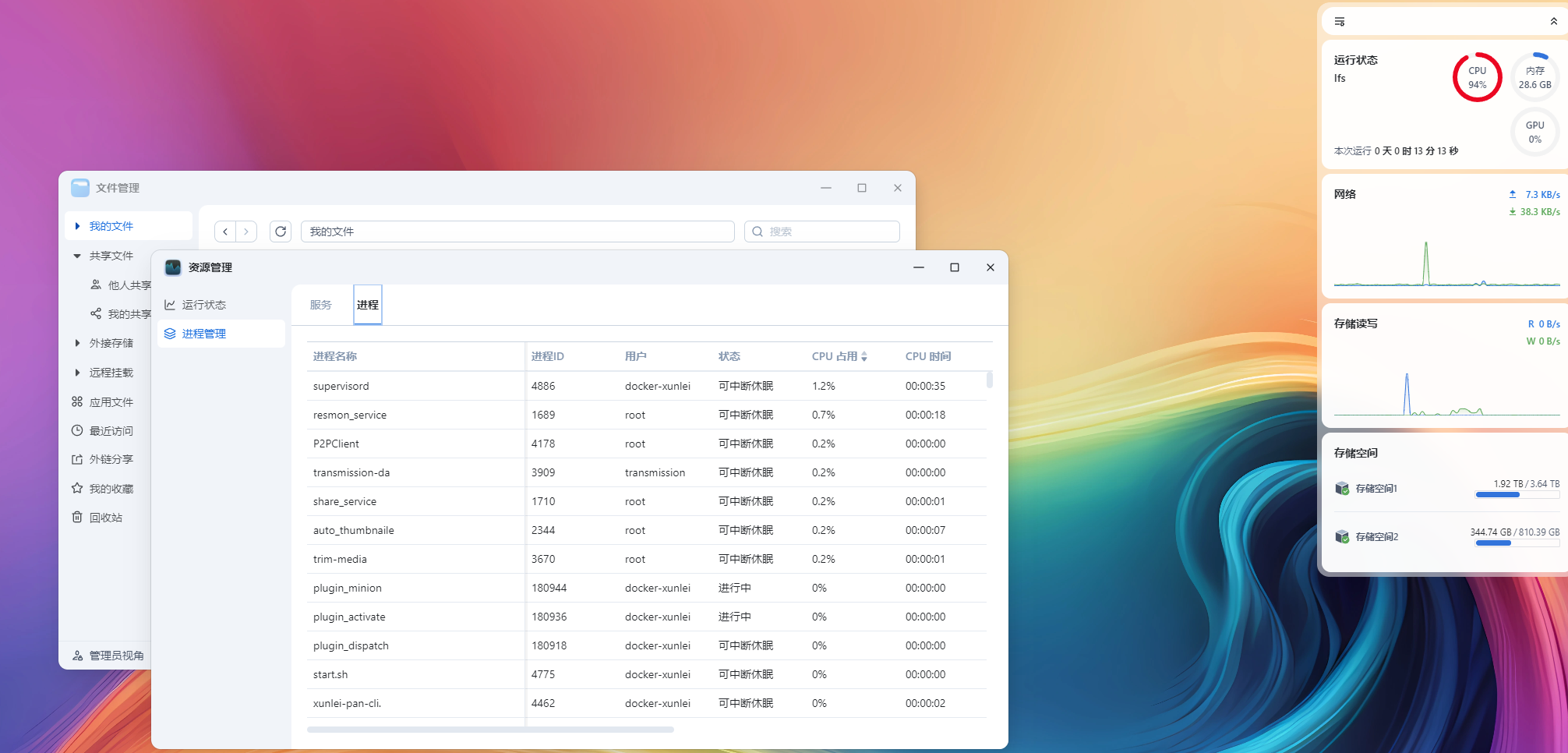This screenshot has height=753, width=1568.
Task: Expand the 外接存储 tree node
Action: 77,343
